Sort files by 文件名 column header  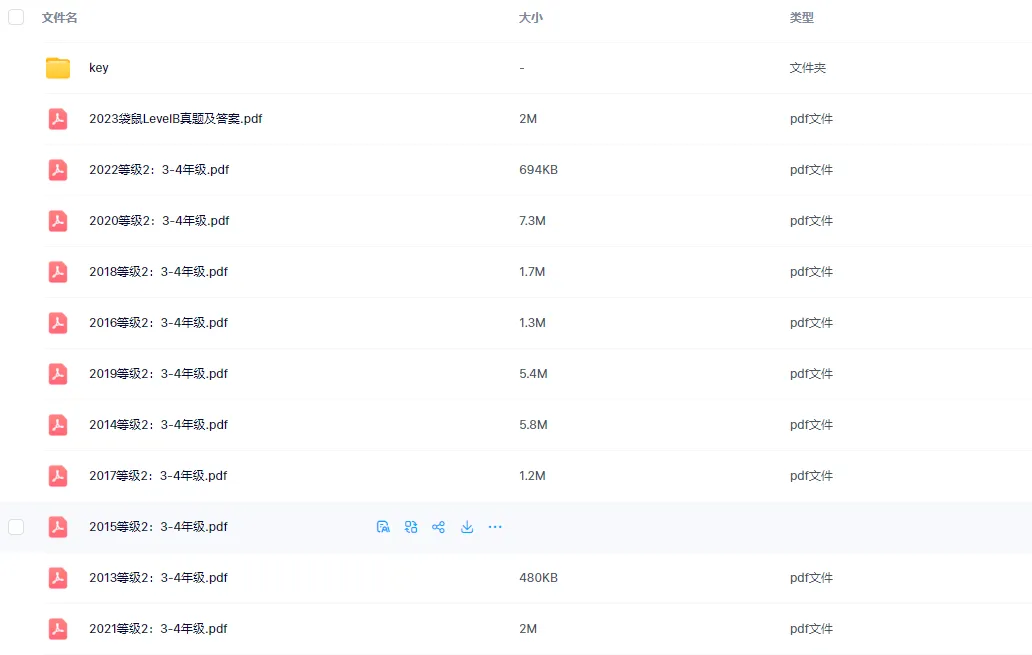click(59, 18)
